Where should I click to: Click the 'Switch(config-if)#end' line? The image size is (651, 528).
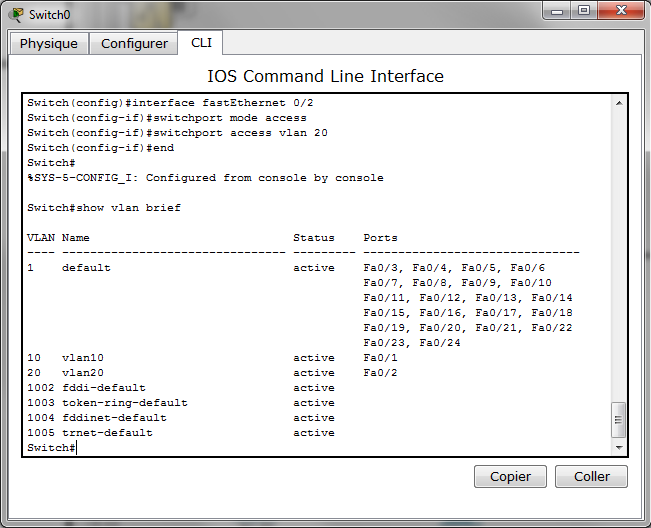(x=100, y=148)
